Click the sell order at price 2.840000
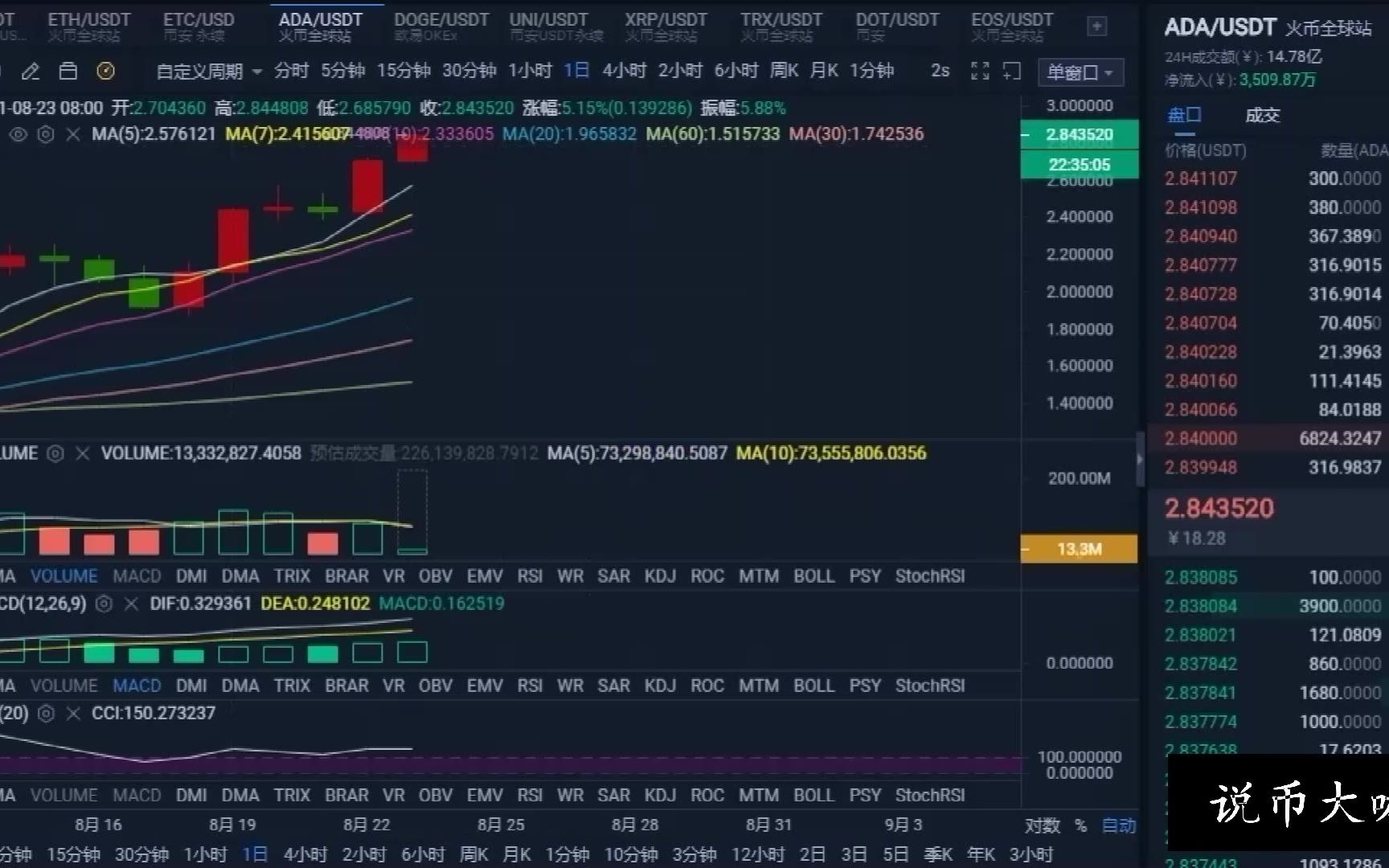Image resolution: width=1389 pixels, height=868 pixels. pyautogui.click(x=1272, y=439)
